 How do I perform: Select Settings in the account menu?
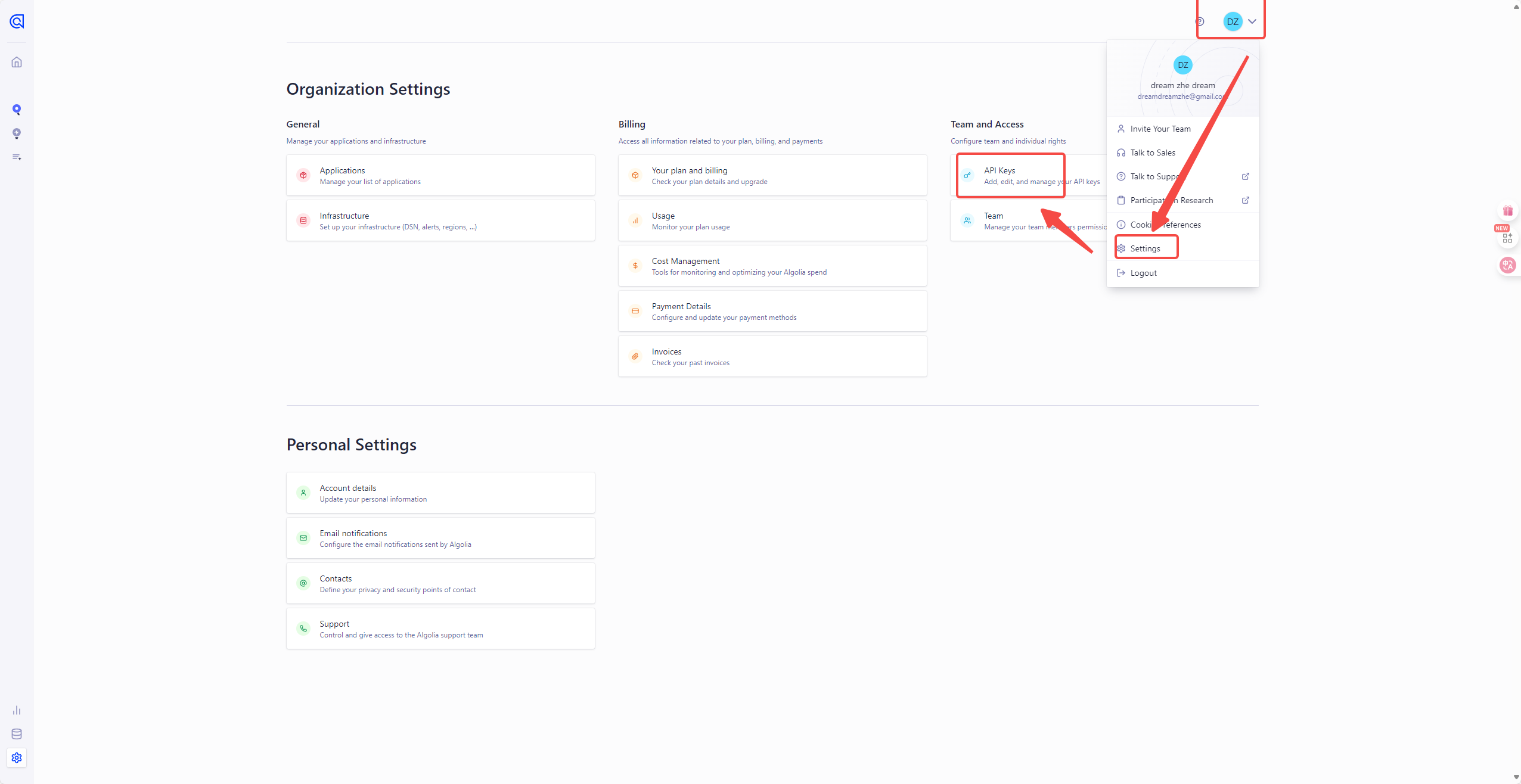(x=1145, y=248)
